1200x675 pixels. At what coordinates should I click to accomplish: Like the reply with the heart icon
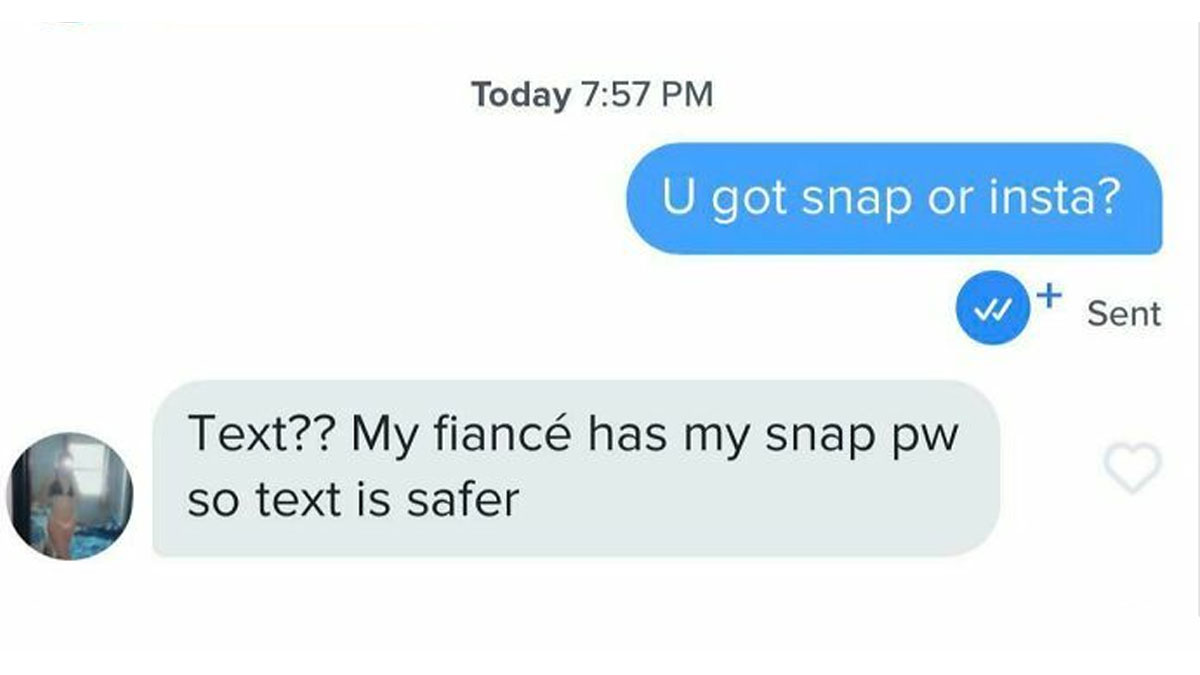[1132, 468]
